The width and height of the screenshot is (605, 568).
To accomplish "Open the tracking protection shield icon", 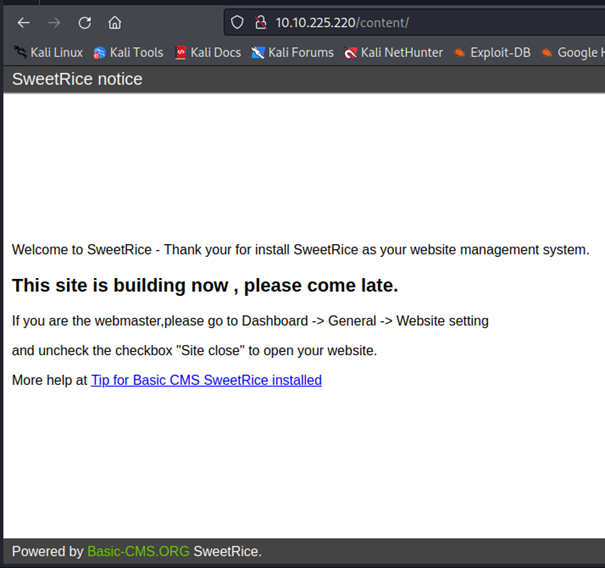I will coord(237,22).
